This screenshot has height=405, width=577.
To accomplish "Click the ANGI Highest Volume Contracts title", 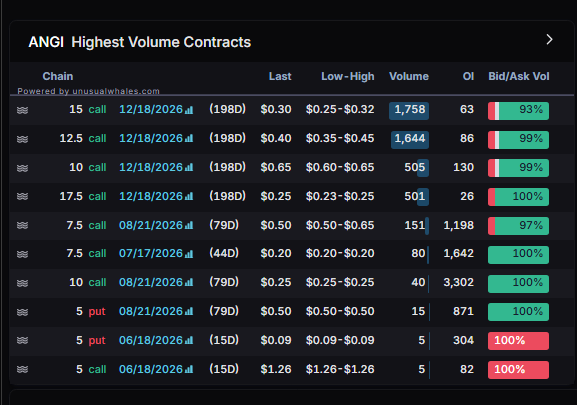I will 139,42.
